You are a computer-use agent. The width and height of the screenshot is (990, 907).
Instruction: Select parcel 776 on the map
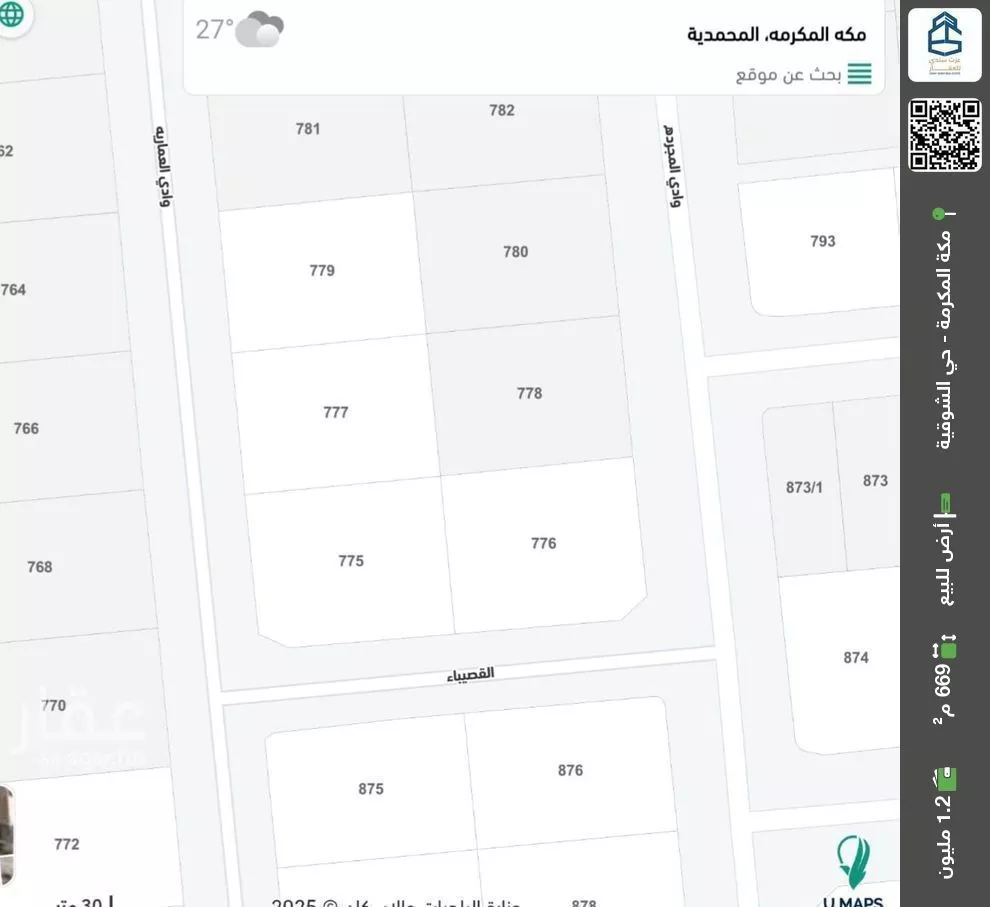[543, 543]
